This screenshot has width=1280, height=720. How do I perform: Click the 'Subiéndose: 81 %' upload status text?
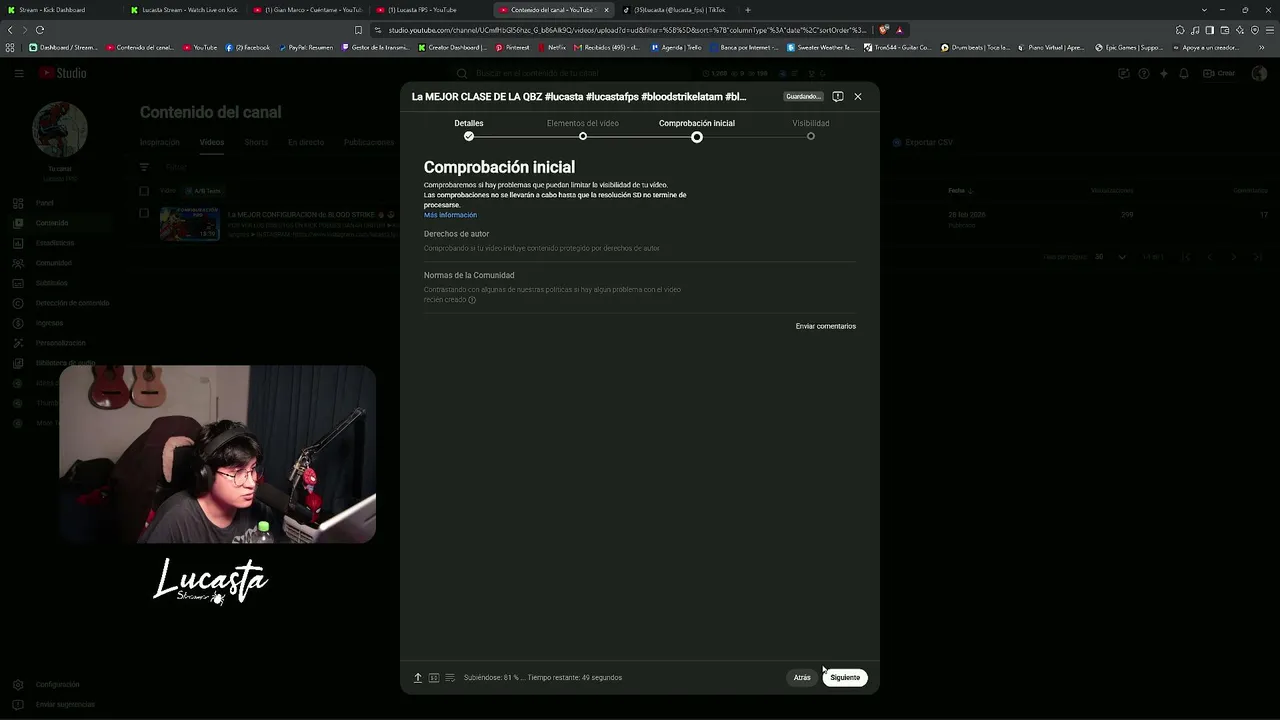(543, 677)
